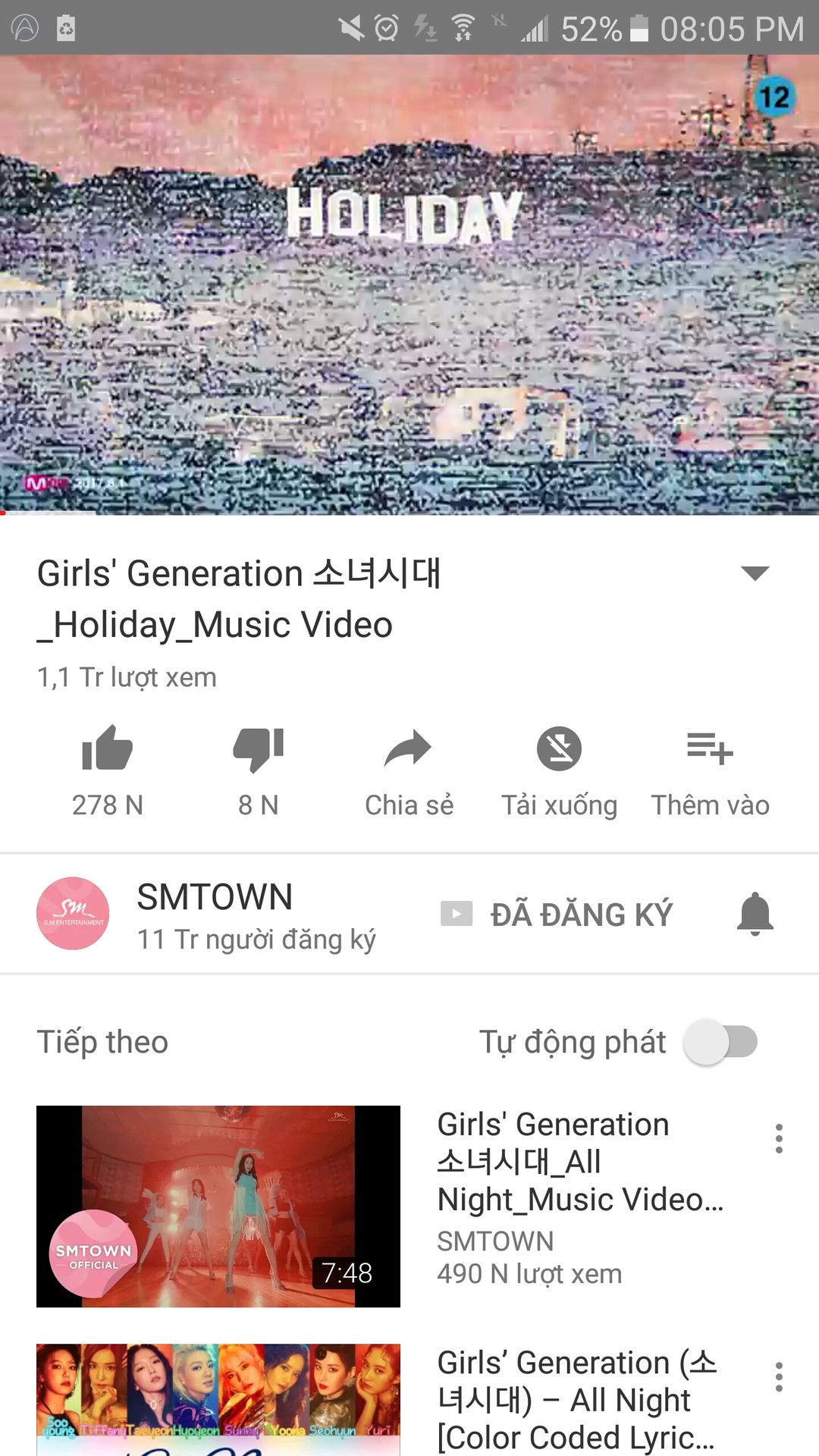Seek using the red video progress bar
This screenshot has height=1456, width=819.
[409, 513]
